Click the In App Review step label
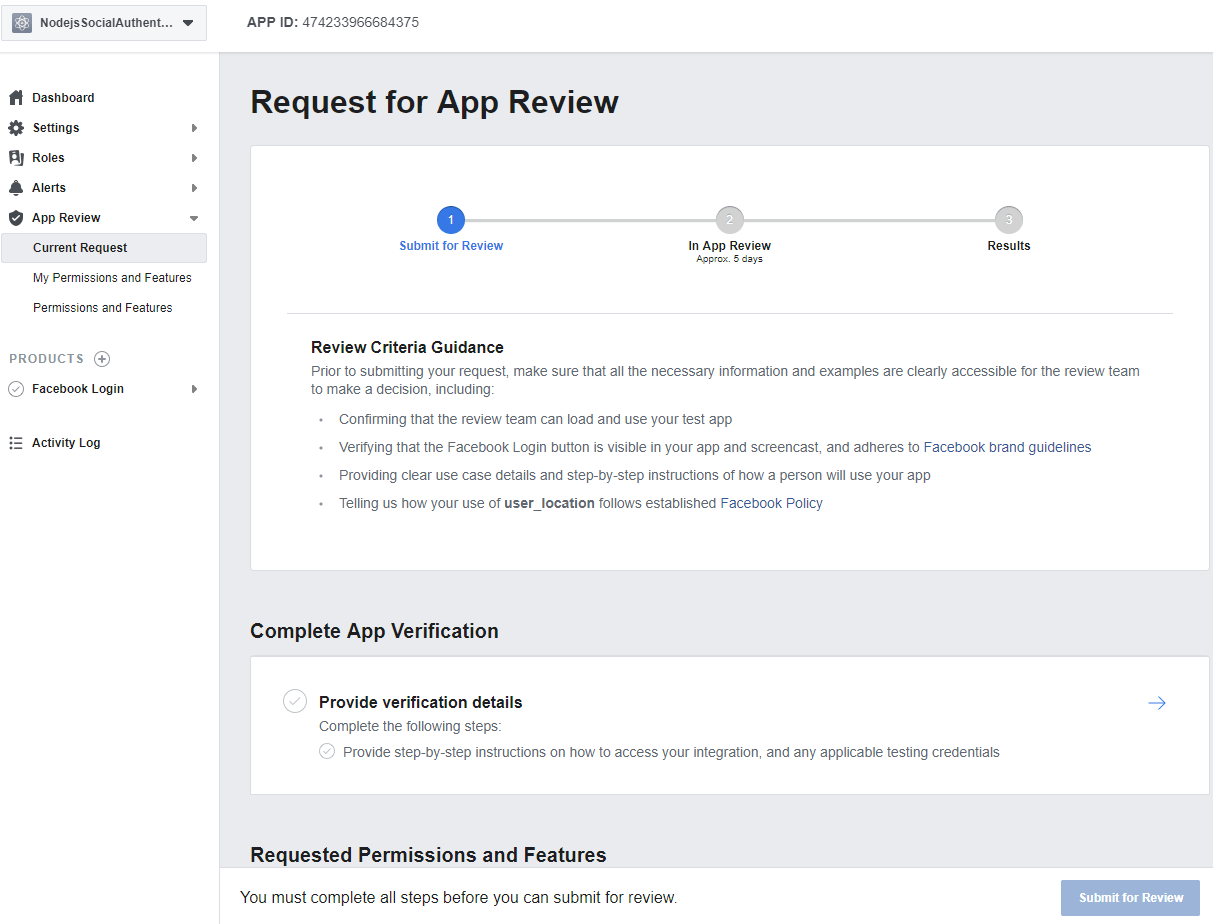The image size is (1213, 924). [x=730, y=246]
